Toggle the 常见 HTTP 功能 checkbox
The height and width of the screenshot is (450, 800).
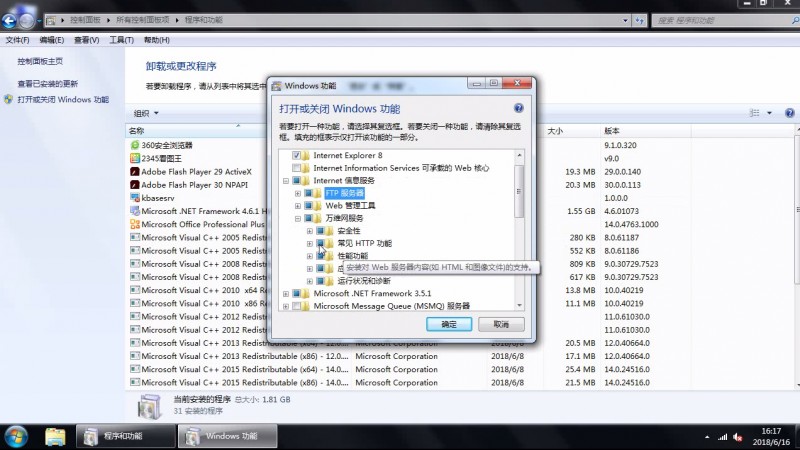320,243
